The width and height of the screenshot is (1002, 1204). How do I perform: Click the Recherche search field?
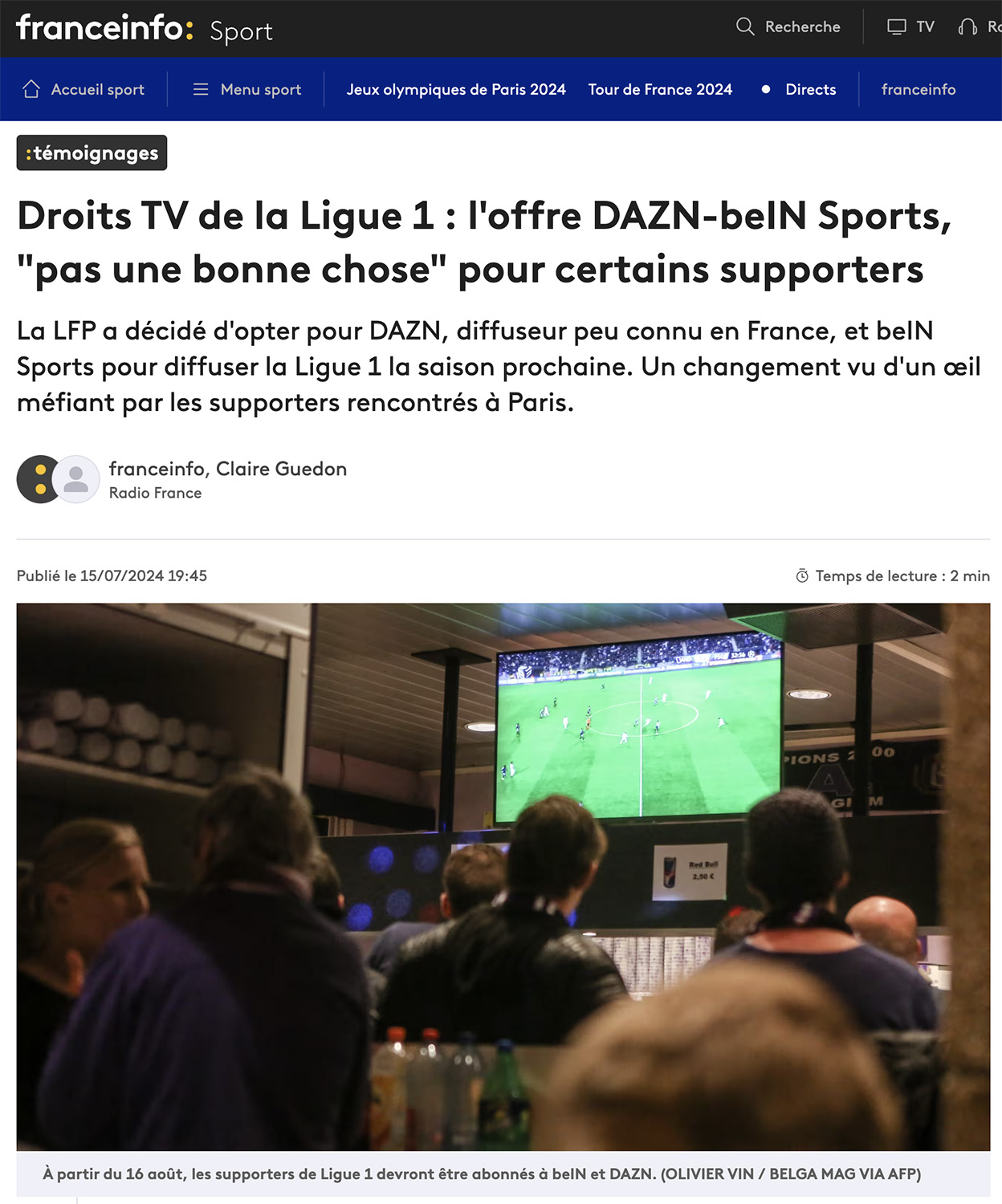[788, 26]
